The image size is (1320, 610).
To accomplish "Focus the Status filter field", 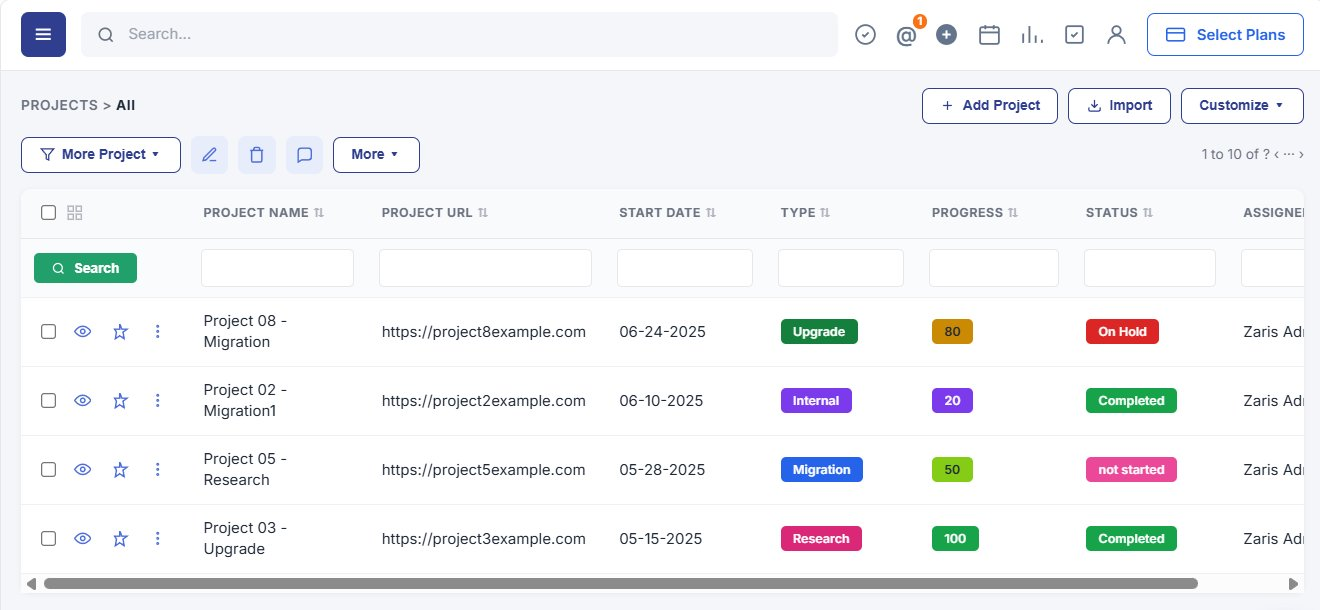I will (1150, 268).
